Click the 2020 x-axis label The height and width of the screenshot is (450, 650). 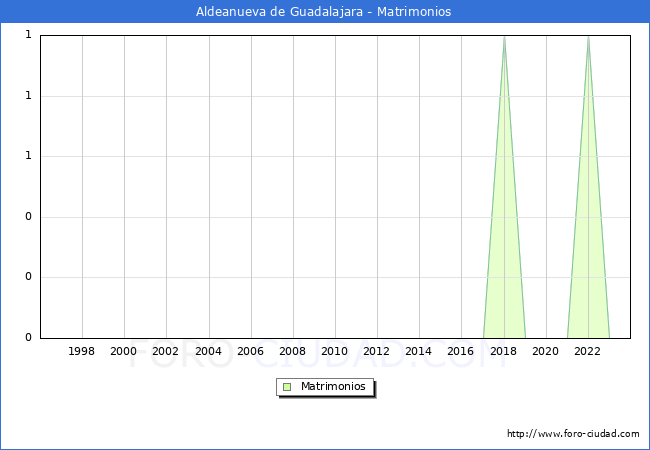coord(546,351)
